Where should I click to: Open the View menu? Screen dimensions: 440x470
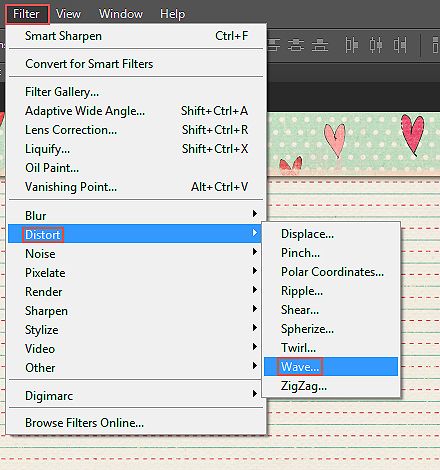click(x=68, y=14)
